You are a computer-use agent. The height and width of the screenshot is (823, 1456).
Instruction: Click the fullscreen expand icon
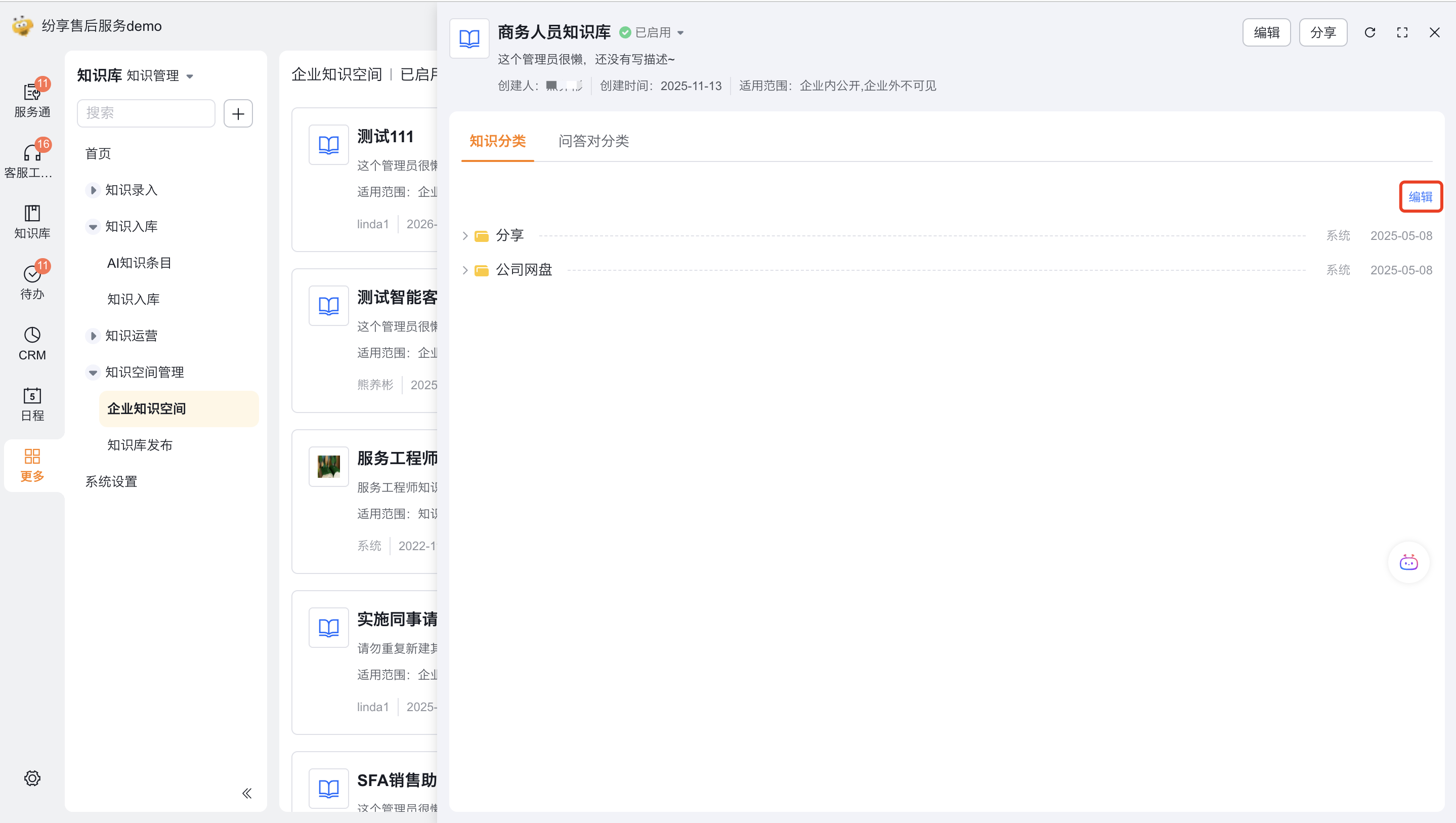(x=1402, y=32)
